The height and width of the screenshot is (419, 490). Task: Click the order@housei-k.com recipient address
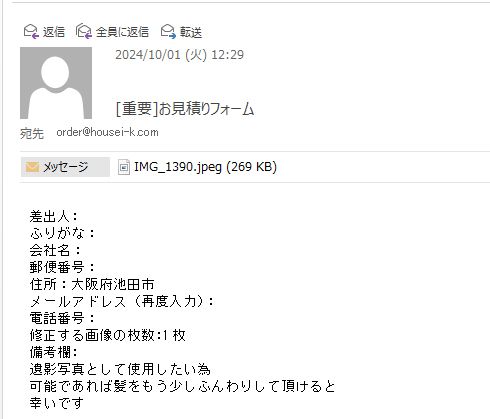point(107,132)
